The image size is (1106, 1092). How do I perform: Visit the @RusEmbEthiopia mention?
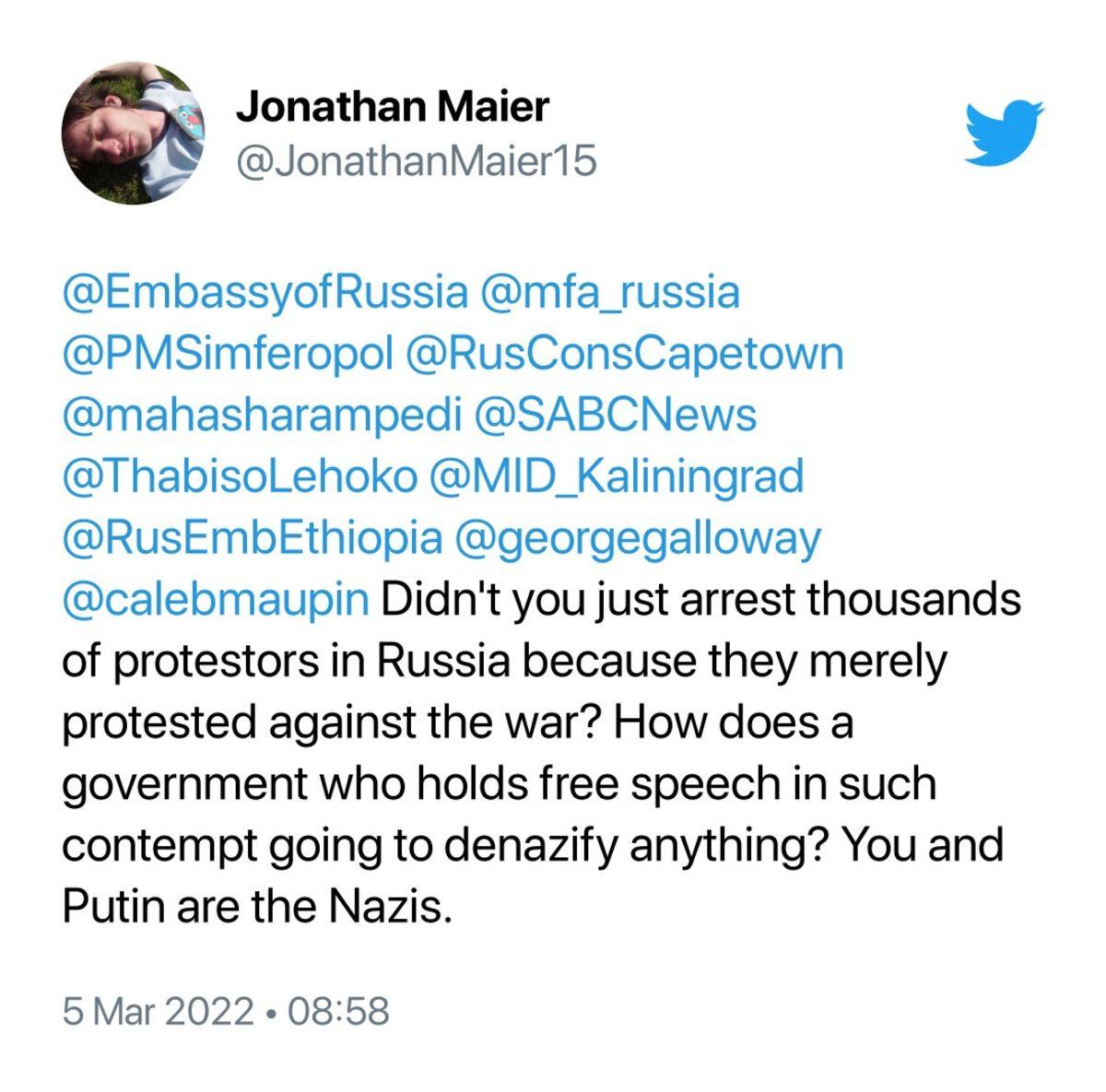[x=252, y=539]
